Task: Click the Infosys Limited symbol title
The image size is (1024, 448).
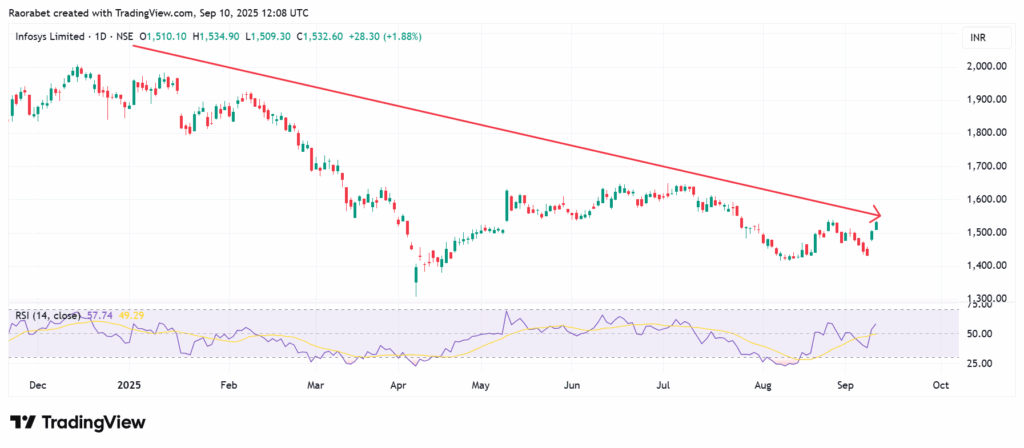Action: pyautogui.click(x=50, y=37)
